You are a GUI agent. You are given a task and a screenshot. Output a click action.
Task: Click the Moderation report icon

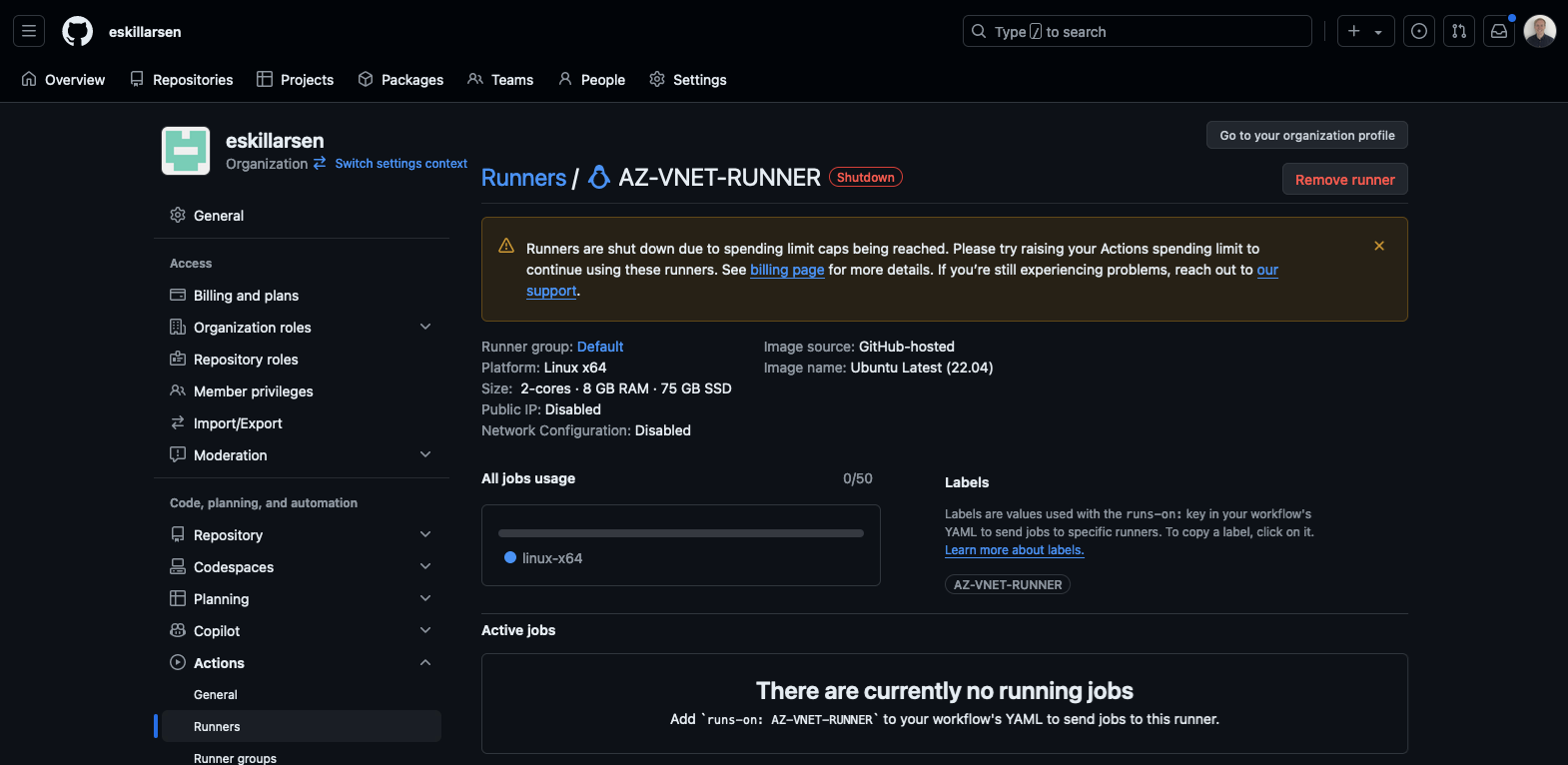pyautogui.click(x=178, y=454)
